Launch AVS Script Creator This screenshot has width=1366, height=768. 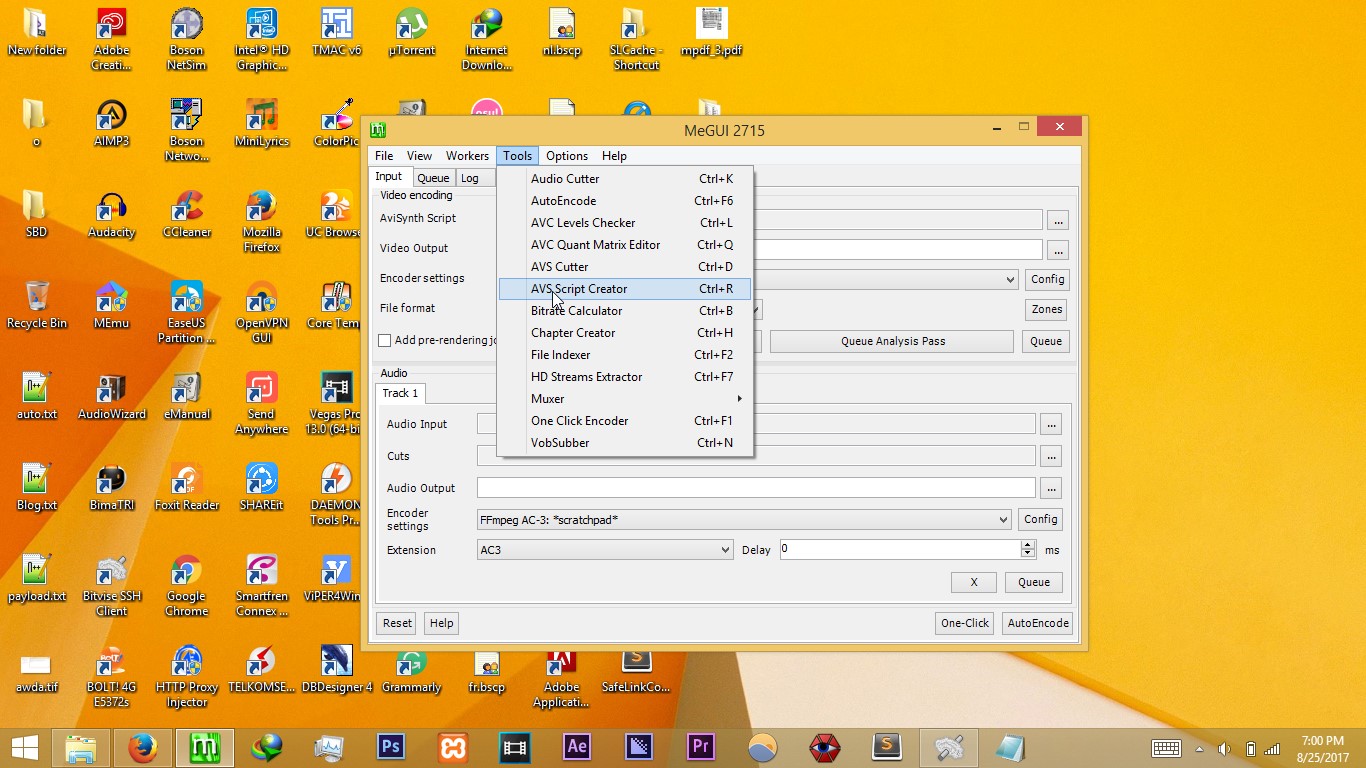[x=625, y=289]
